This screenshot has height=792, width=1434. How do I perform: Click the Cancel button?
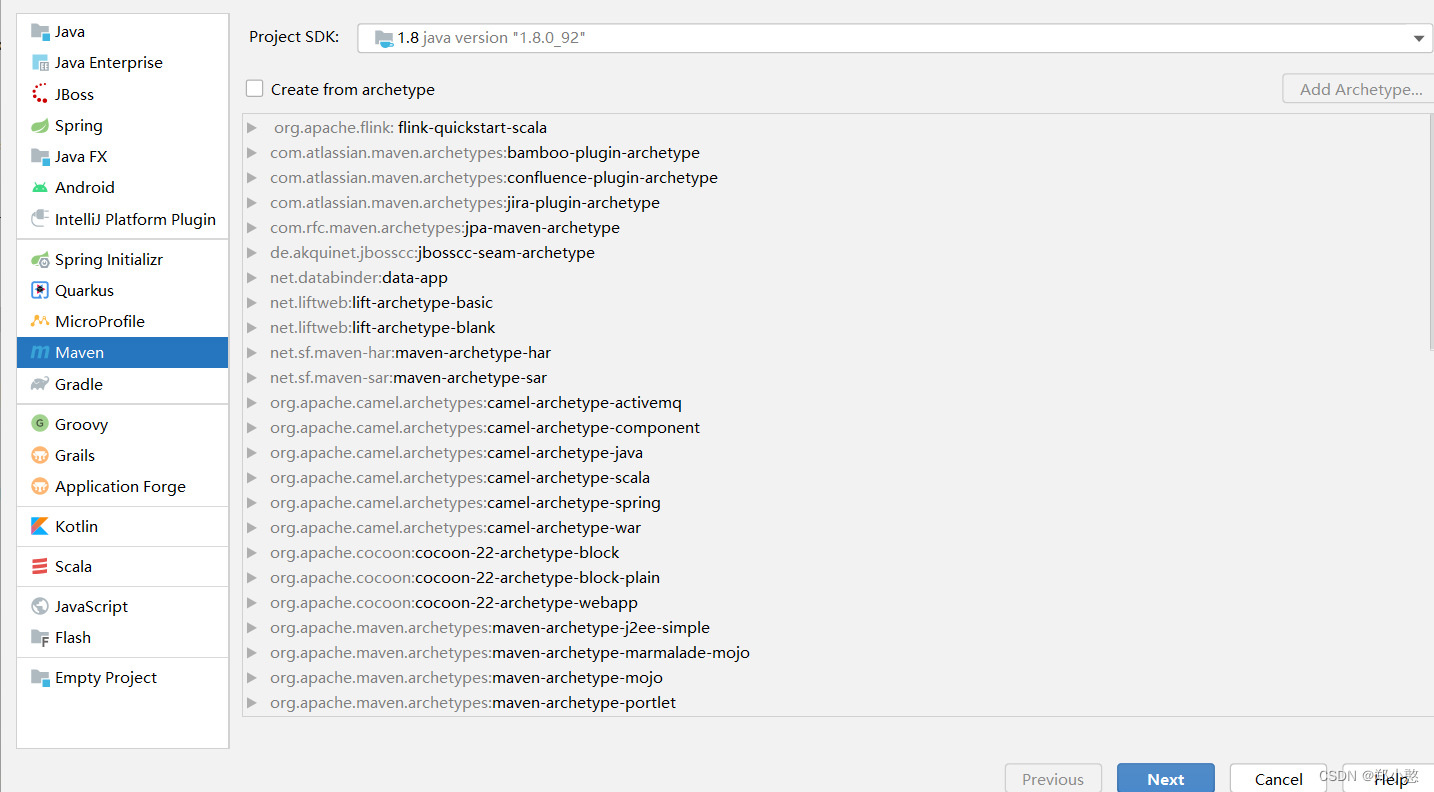coord(1278,779)
